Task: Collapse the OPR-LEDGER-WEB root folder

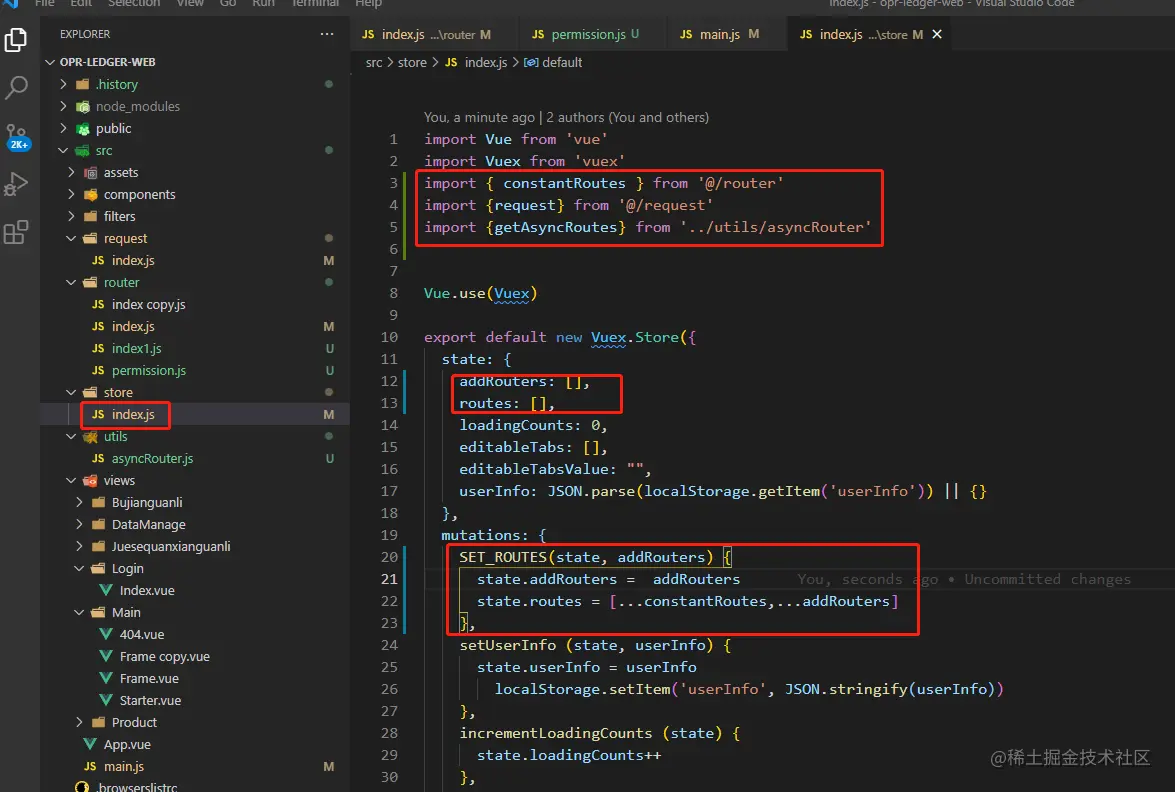Action: pyautogui.click(x=50, y=62)
